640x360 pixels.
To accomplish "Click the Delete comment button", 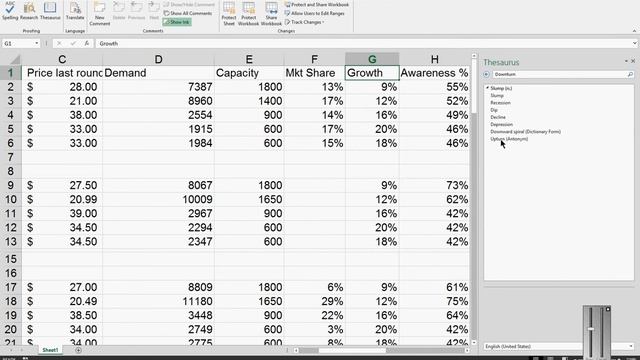I will click(x=119, y=11).
